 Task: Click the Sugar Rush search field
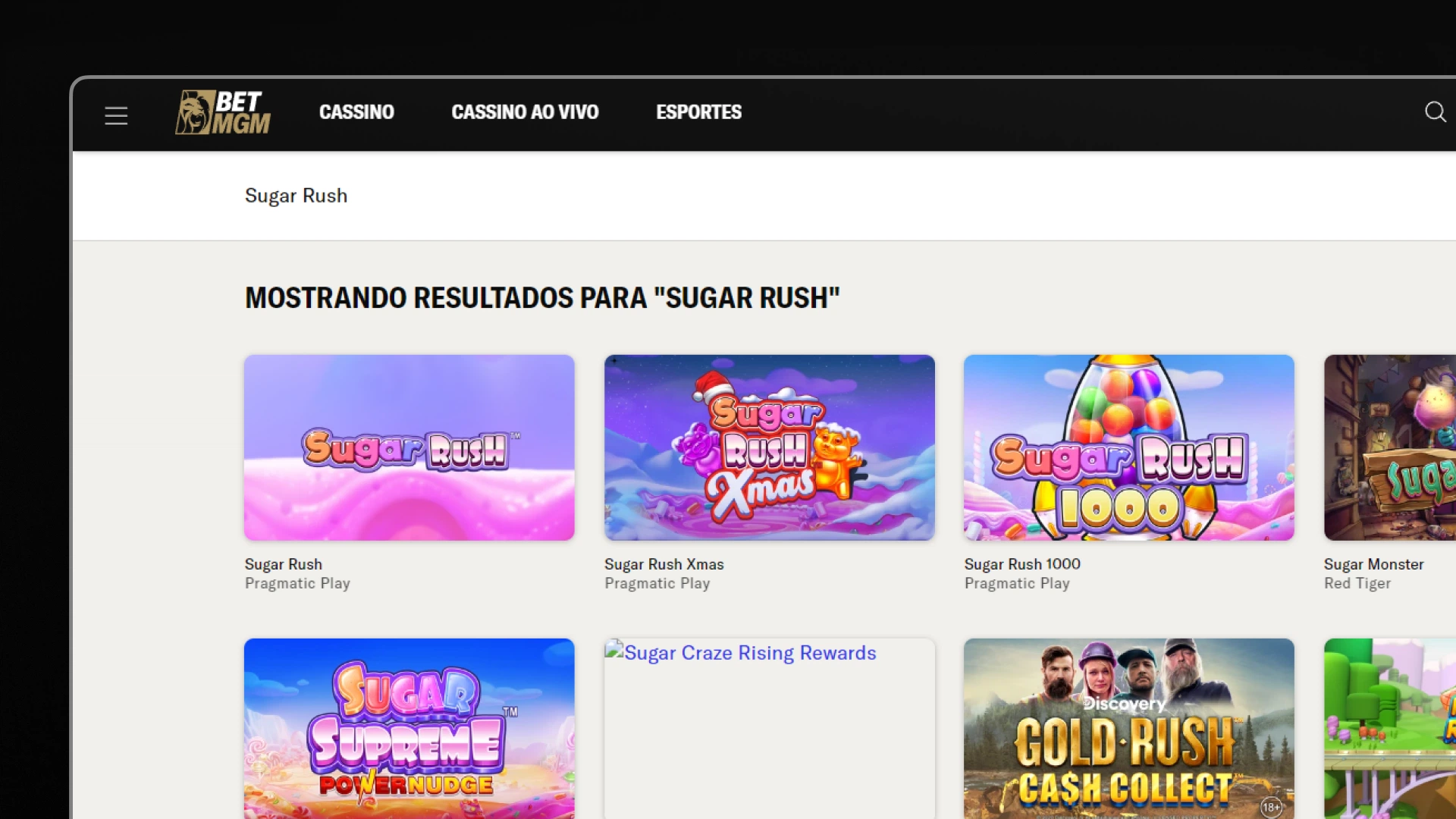764,196
